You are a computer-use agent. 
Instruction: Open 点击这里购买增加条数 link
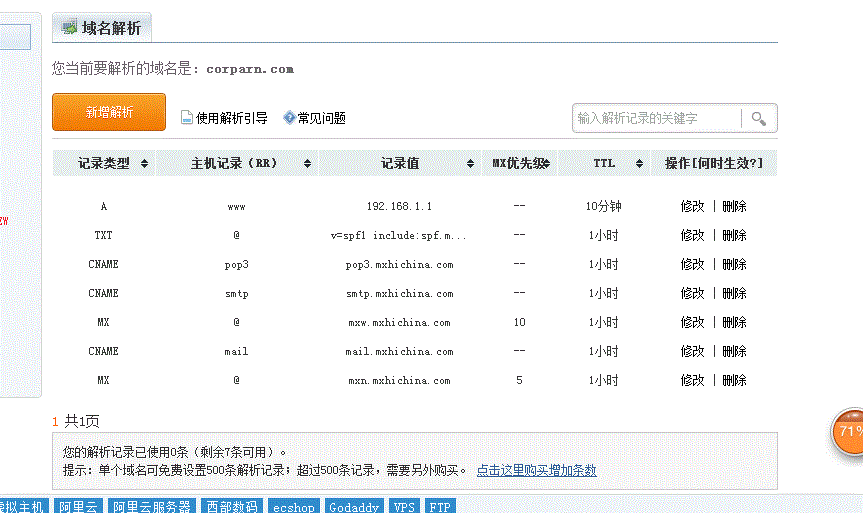click(536, 470)
